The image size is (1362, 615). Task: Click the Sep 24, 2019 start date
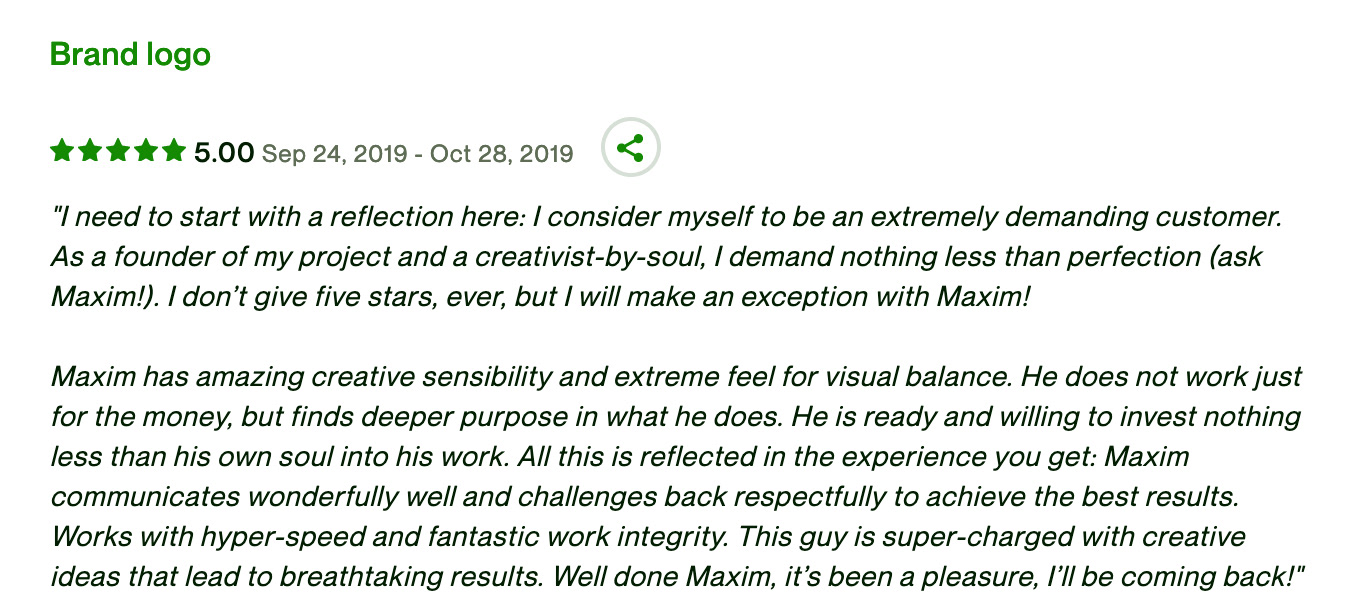[334, 154]
